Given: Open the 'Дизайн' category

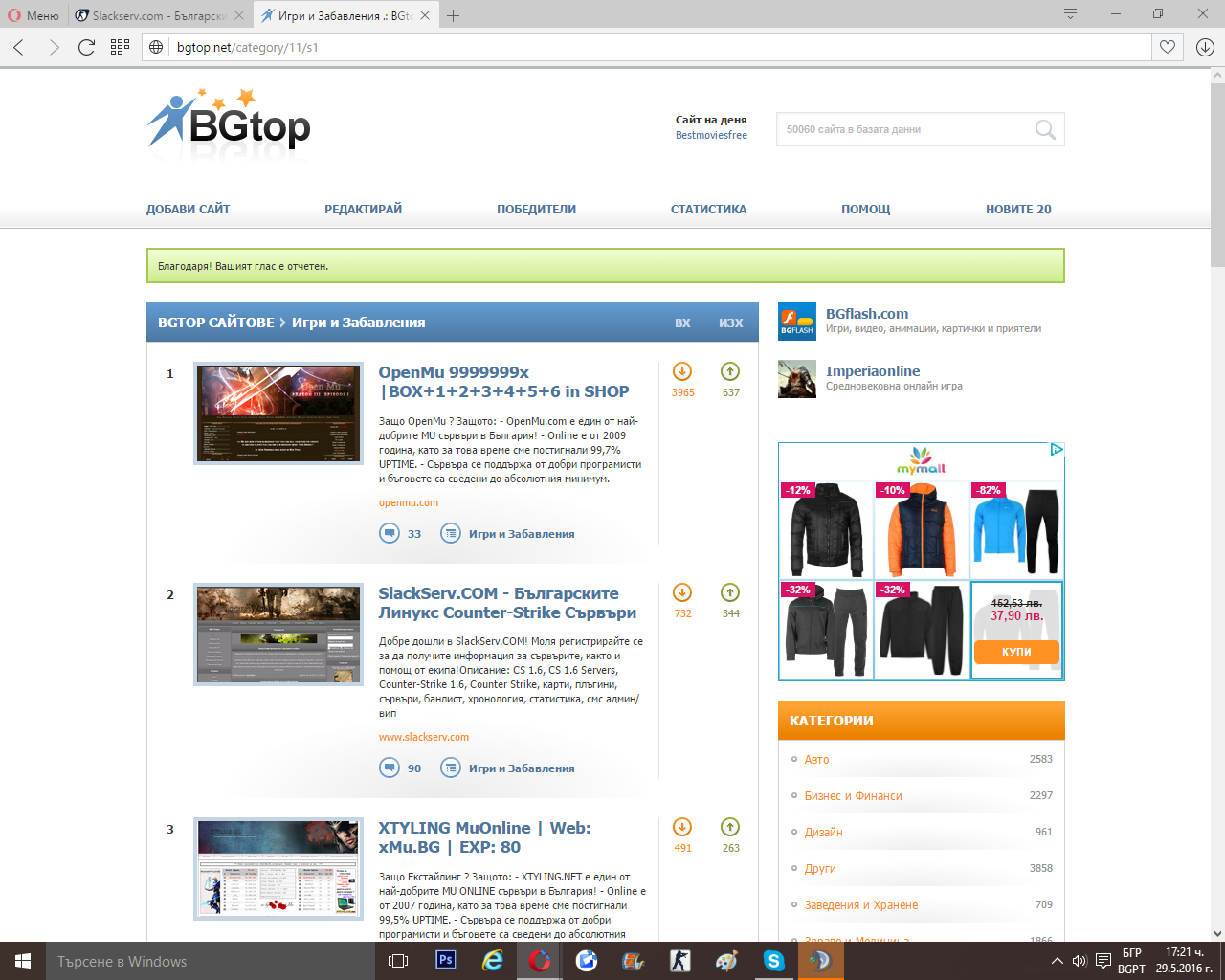Looking at the screenshot, I should click(823, 832).
